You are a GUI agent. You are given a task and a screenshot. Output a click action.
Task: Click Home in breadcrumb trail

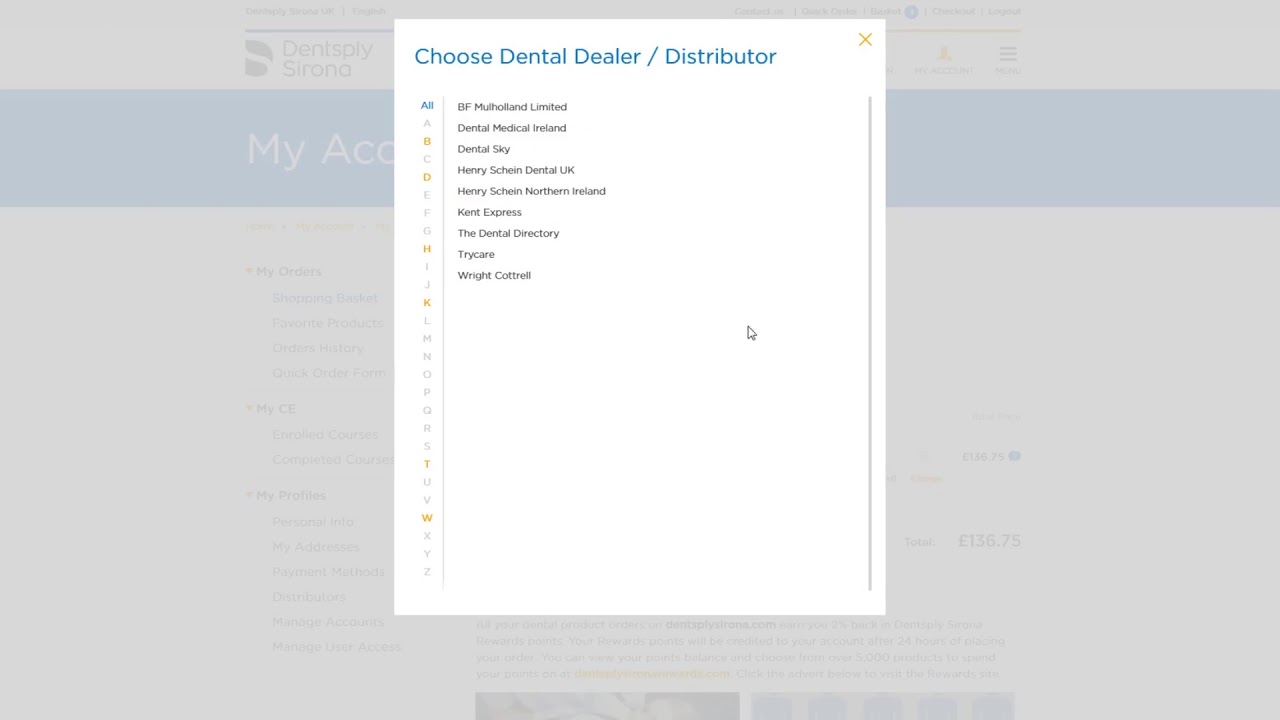(259, 227)
